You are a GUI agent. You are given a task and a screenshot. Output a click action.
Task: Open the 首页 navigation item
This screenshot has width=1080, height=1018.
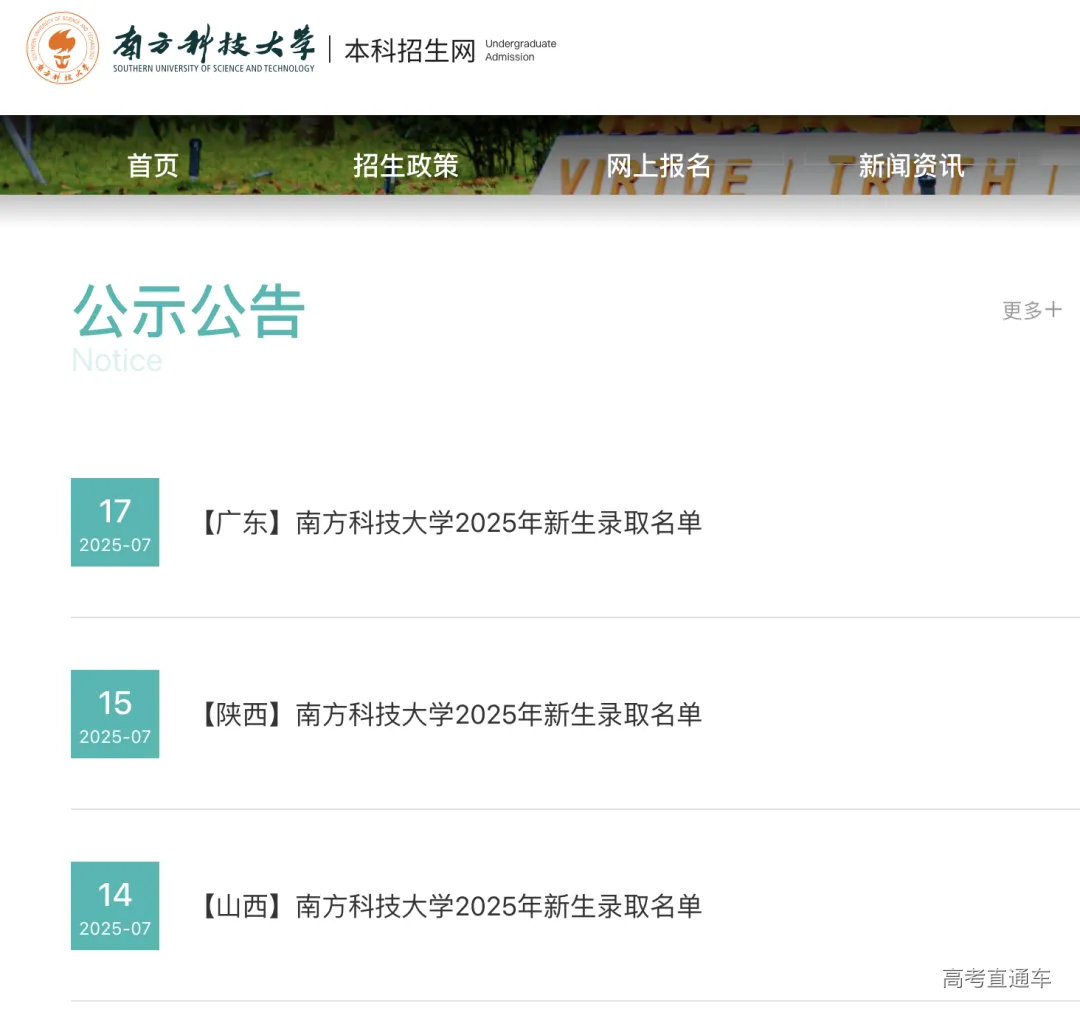tap(153, 166)
